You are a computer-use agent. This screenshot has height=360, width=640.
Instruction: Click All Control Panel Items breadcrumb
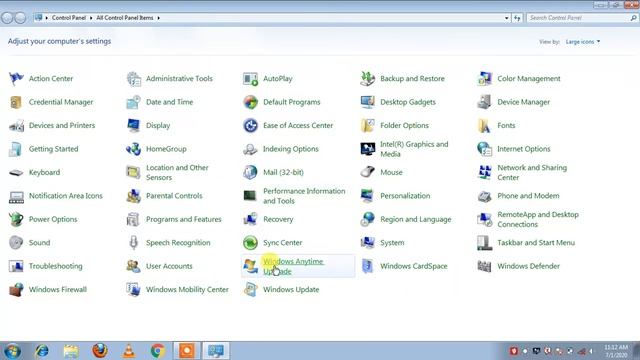point(124,18)
